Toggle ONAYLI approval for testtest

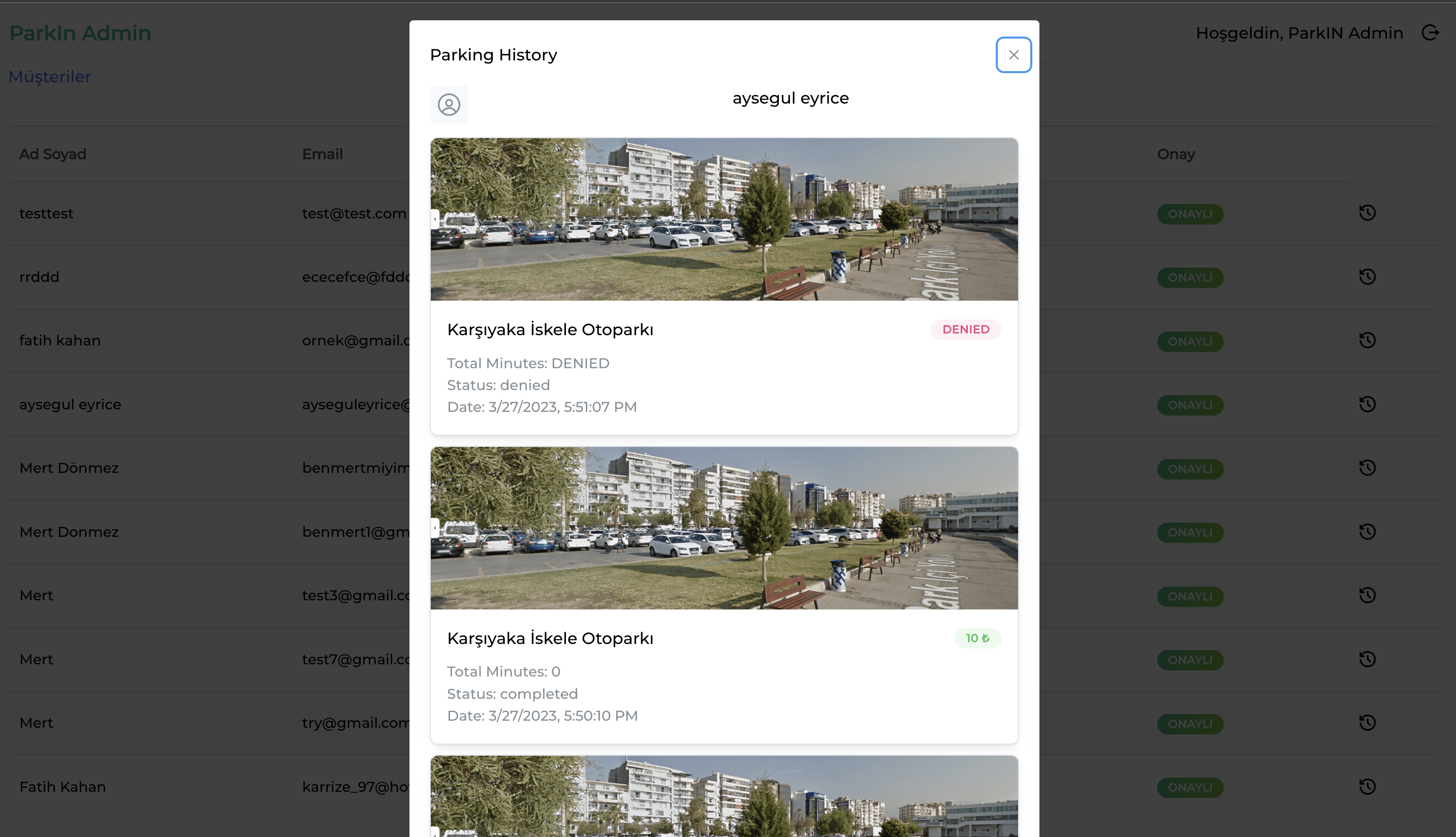tap(1190, 213)
